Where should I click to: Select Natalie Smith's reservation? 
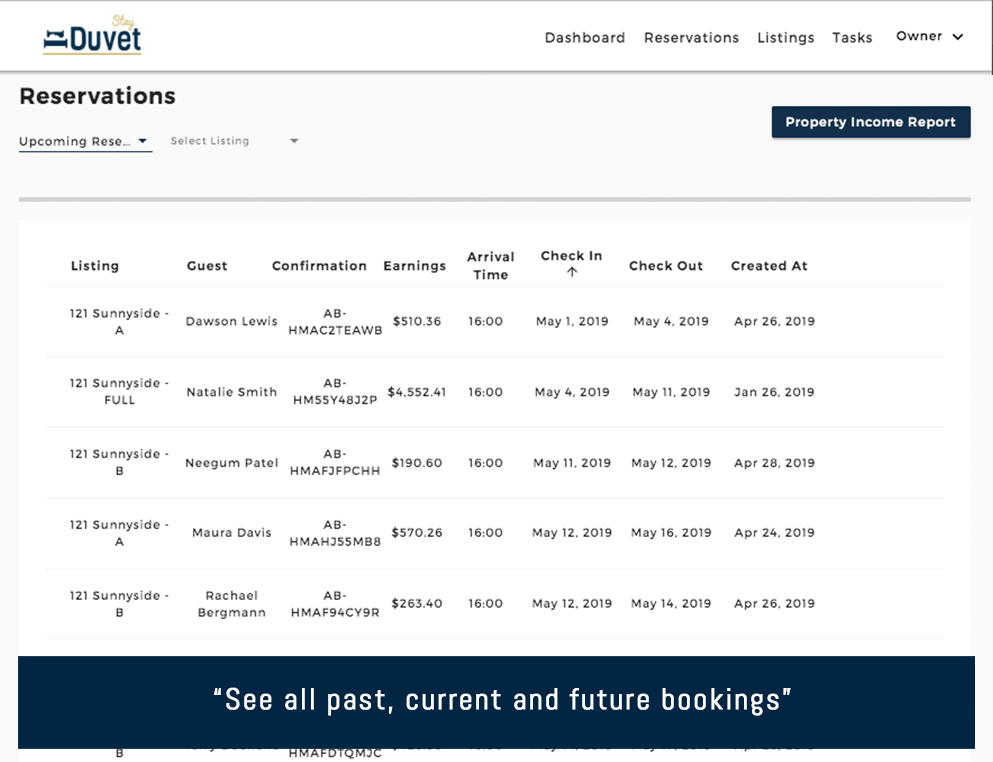click(231, 393)
